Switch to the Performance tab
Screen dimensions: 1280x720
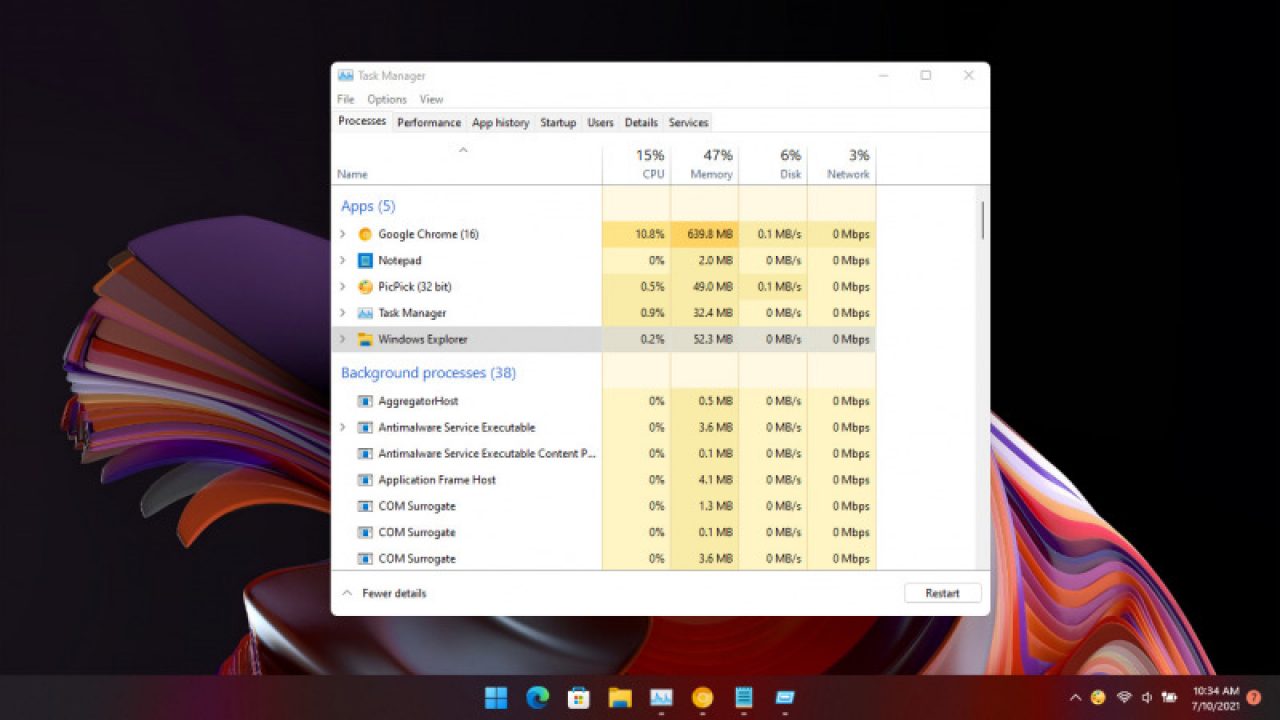coord(429,122)
